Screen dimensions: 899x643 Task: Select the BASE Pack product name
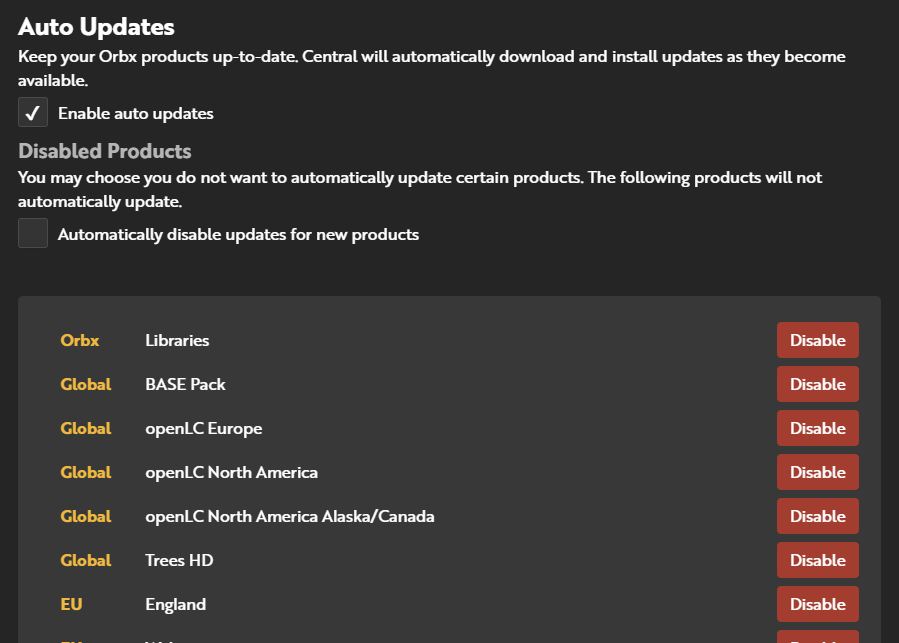(185, 384)
